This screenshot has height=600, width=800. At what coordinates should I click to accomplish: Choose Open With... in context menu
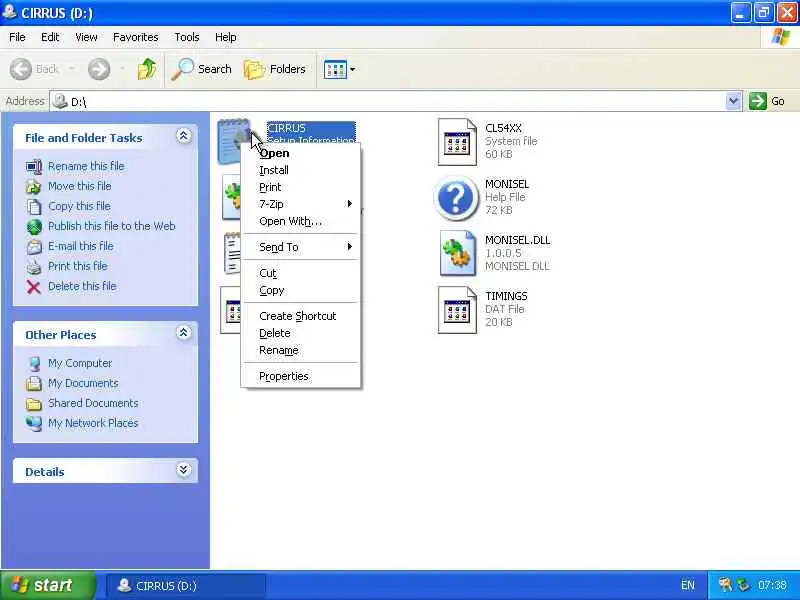(301, 221)
